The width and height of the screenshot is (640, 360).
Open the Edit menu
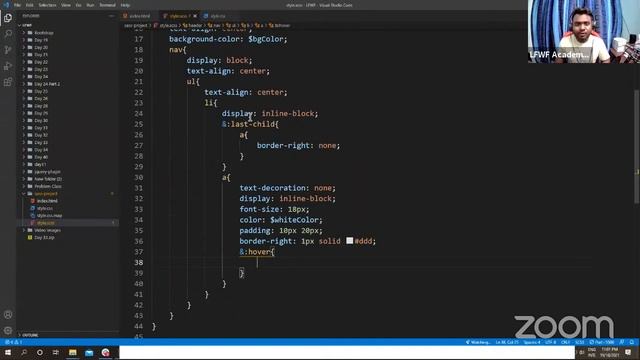pyautogui.click(x=30, y=5)
